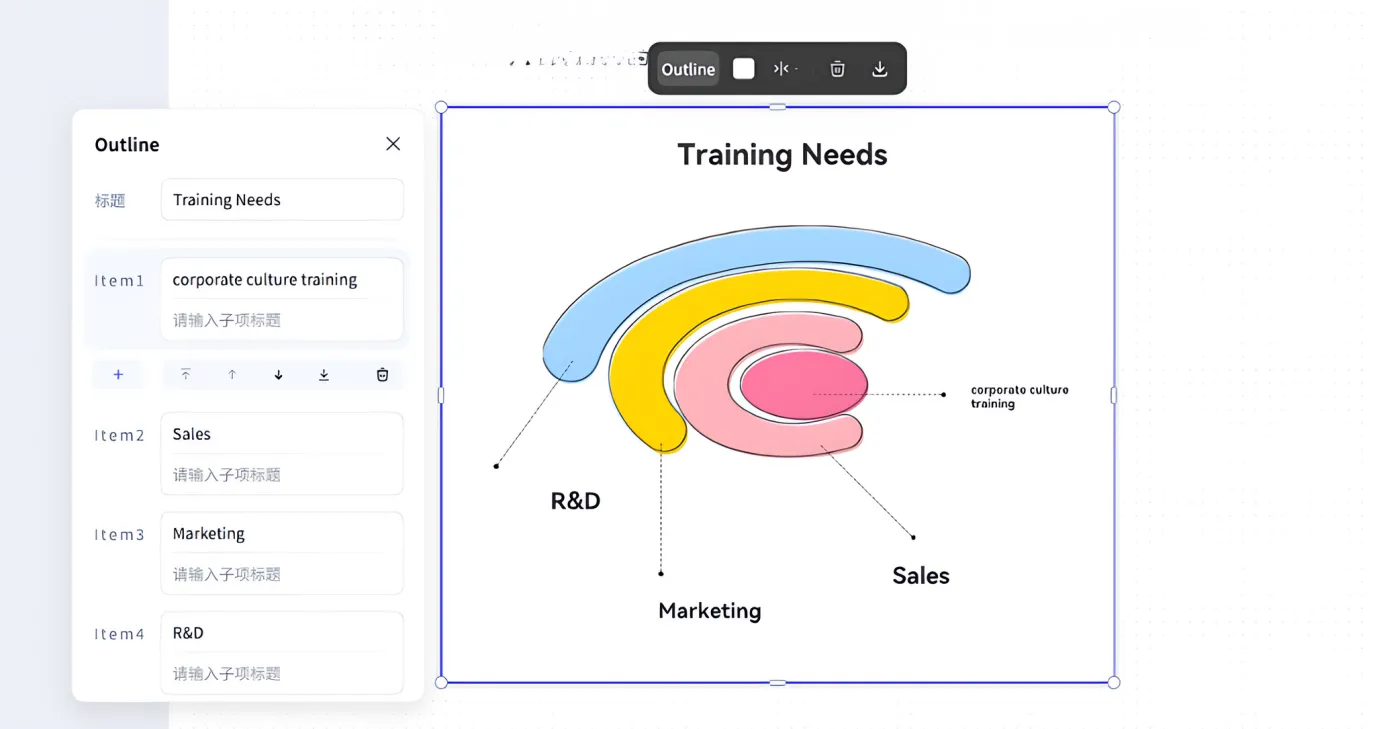1375x729 pixels.
Task: Move Item1 down one position
Action: pos(278,375)
